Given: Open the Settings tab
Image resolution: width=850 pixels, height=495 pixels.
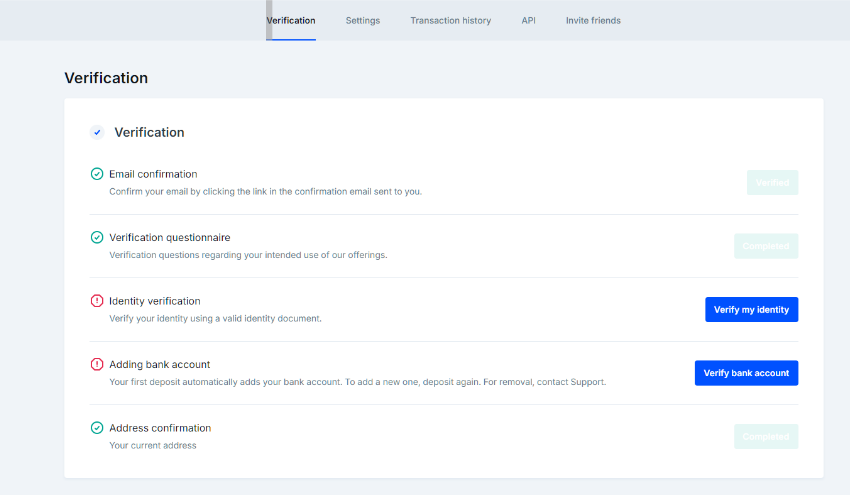Looking at the screenshot, I should click(x=363, y=20).
